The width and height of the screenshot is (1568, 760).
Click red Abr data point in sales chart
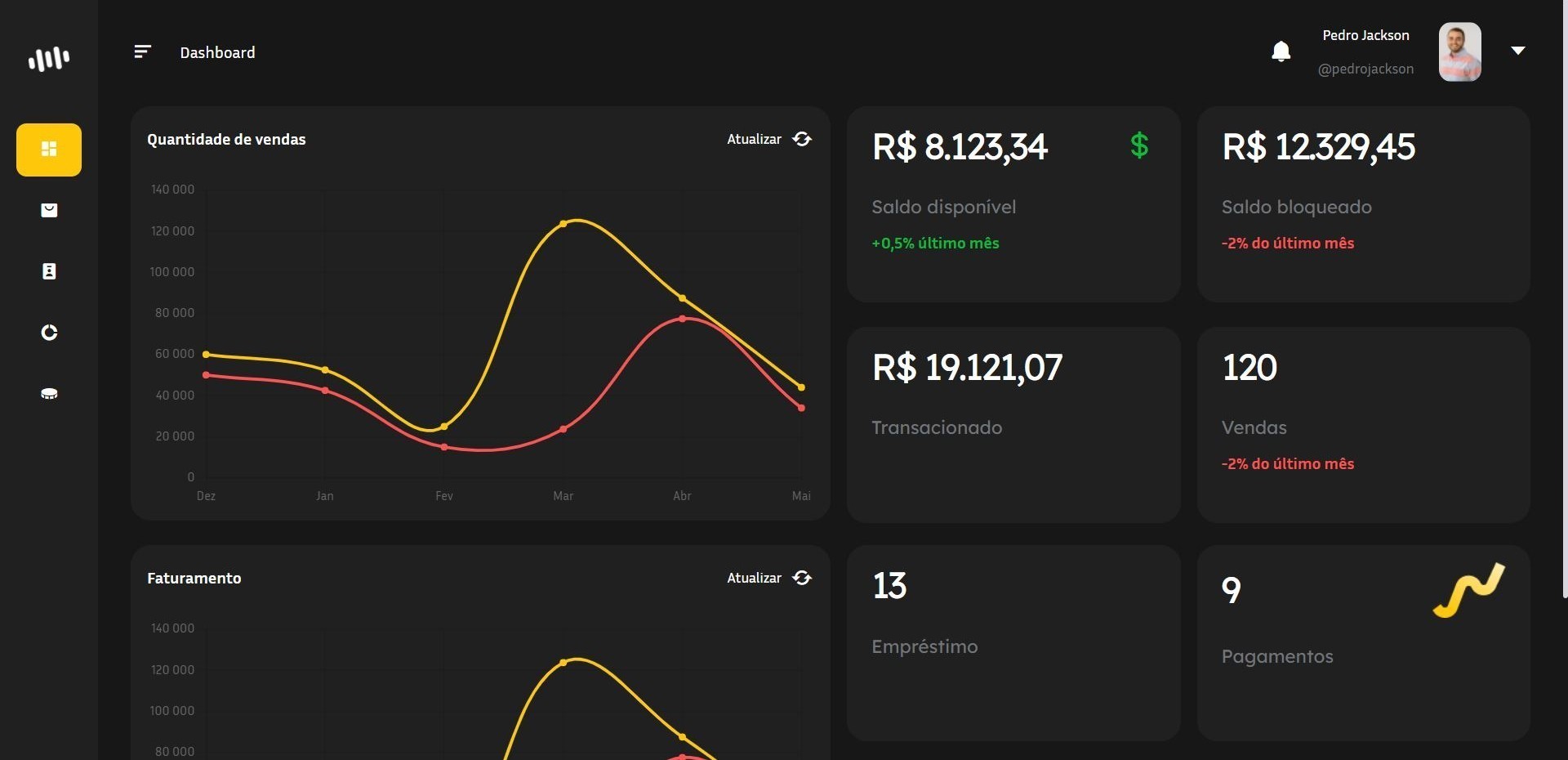point(683,319)
